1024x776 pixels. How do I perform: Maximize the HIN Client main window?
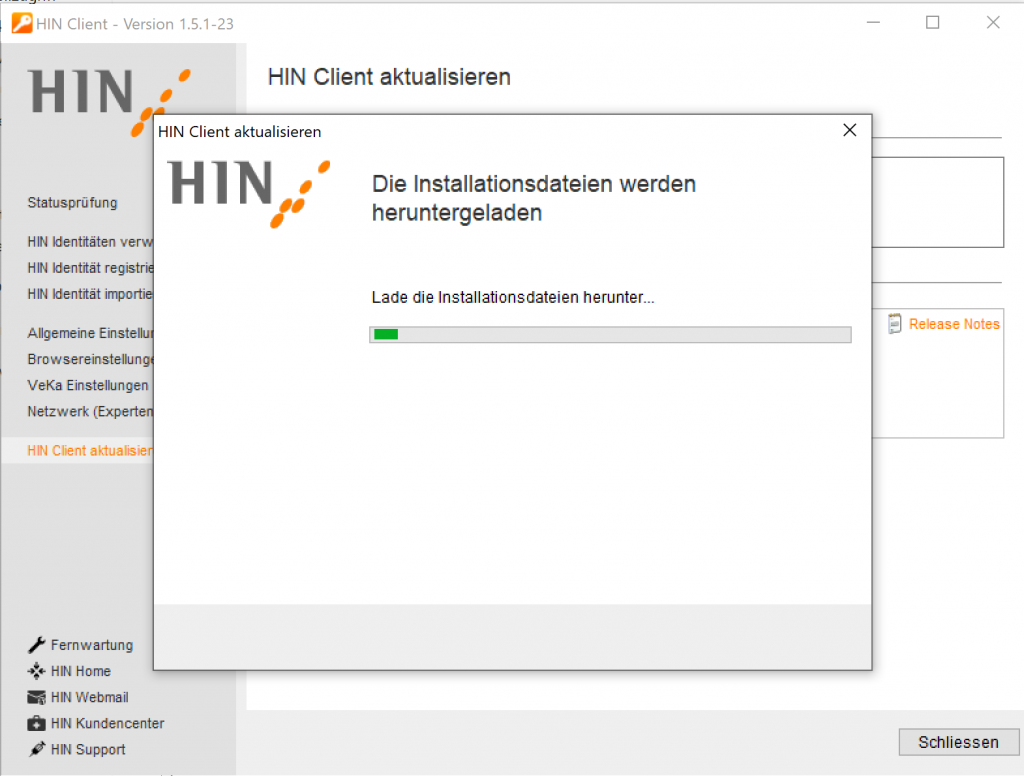(933, 23)
